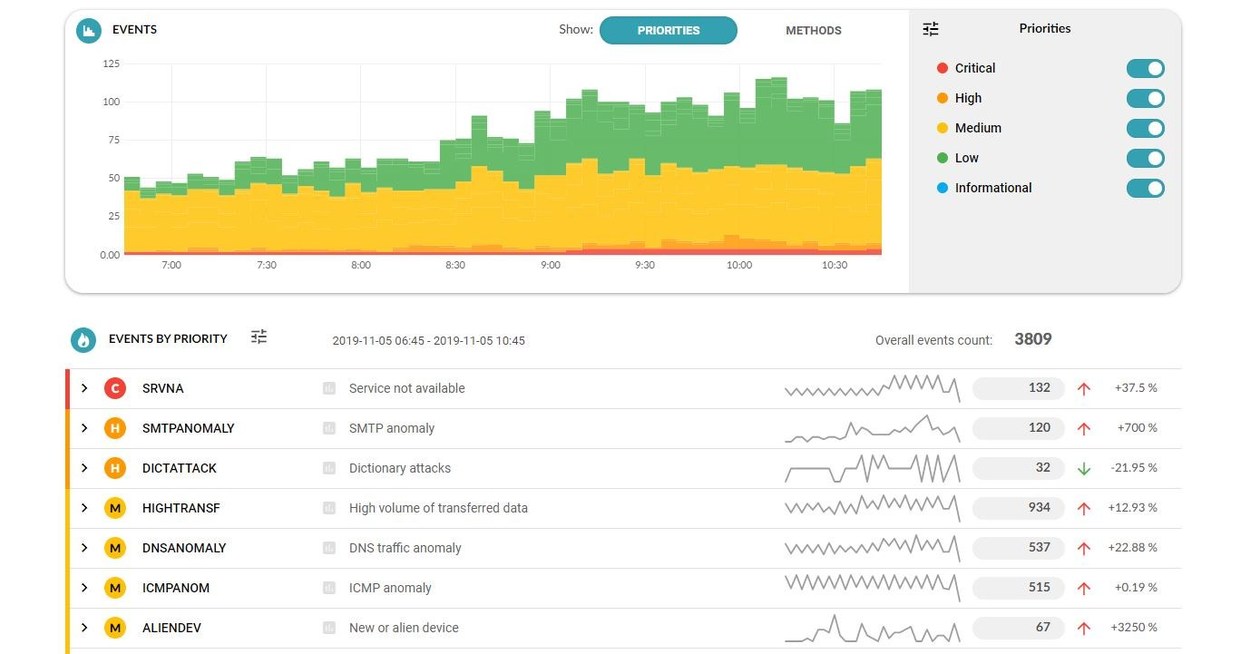The height and width of the screenshot is (654, 1250).
Task: Click the filter icon beside Events by Priority
Action: click(x=258, y=337)
